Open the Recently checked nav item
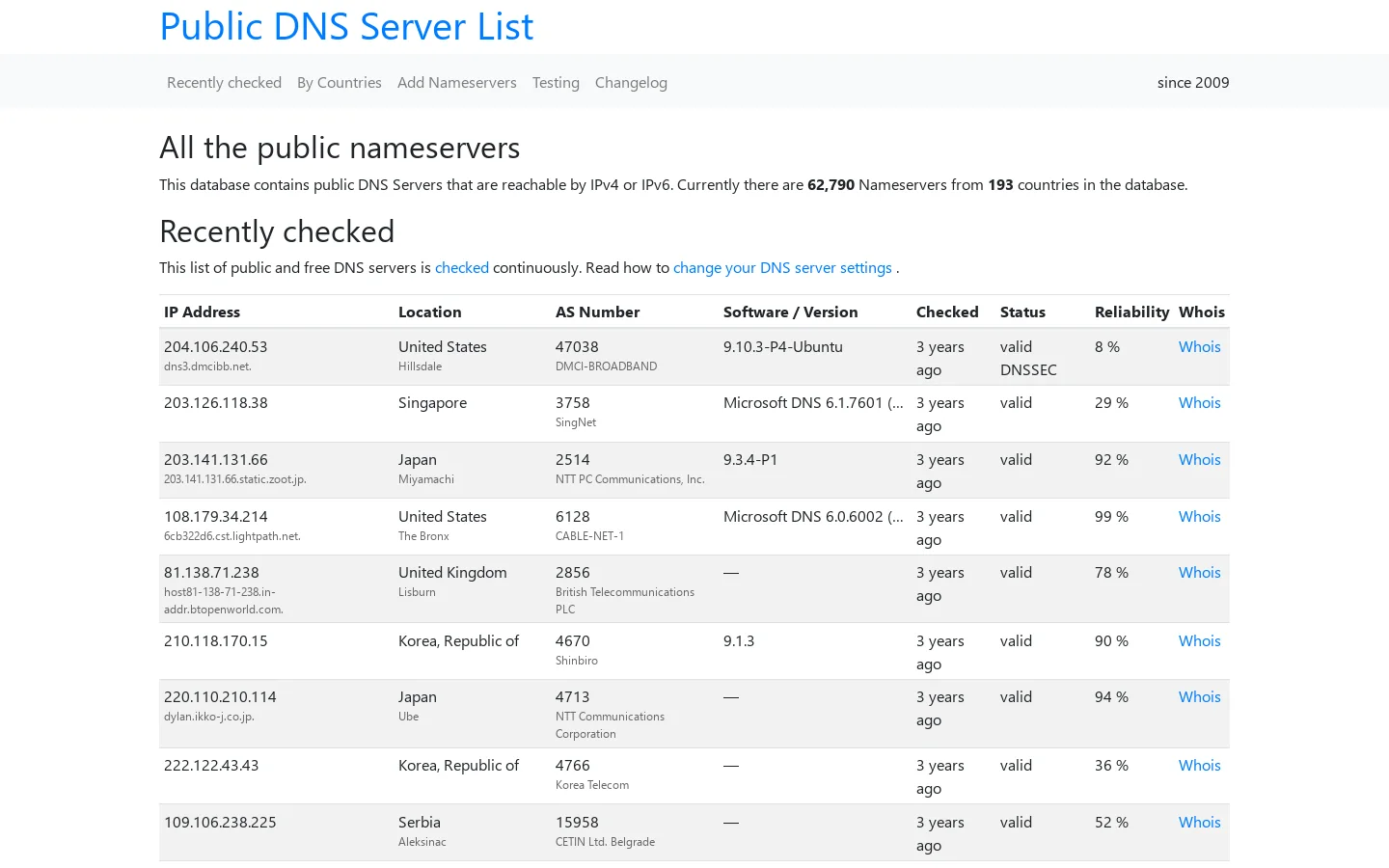The width and height of the screenshot is (1389, 868). coord(224,82)
